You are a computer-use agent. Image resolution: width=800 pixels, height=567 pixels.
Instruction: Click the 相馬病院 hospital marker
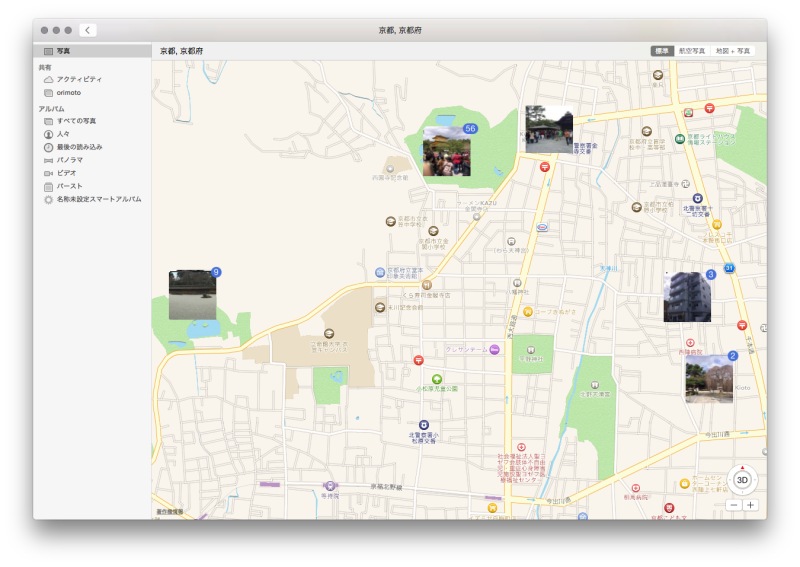pyautogui.click(x=636, y=488)
